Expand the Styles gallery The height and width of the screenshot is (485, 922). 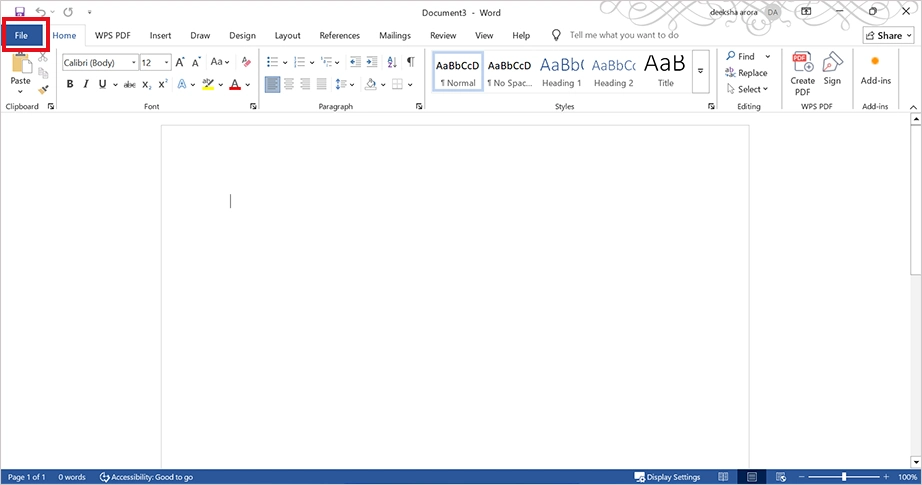(x=700, y=71)
